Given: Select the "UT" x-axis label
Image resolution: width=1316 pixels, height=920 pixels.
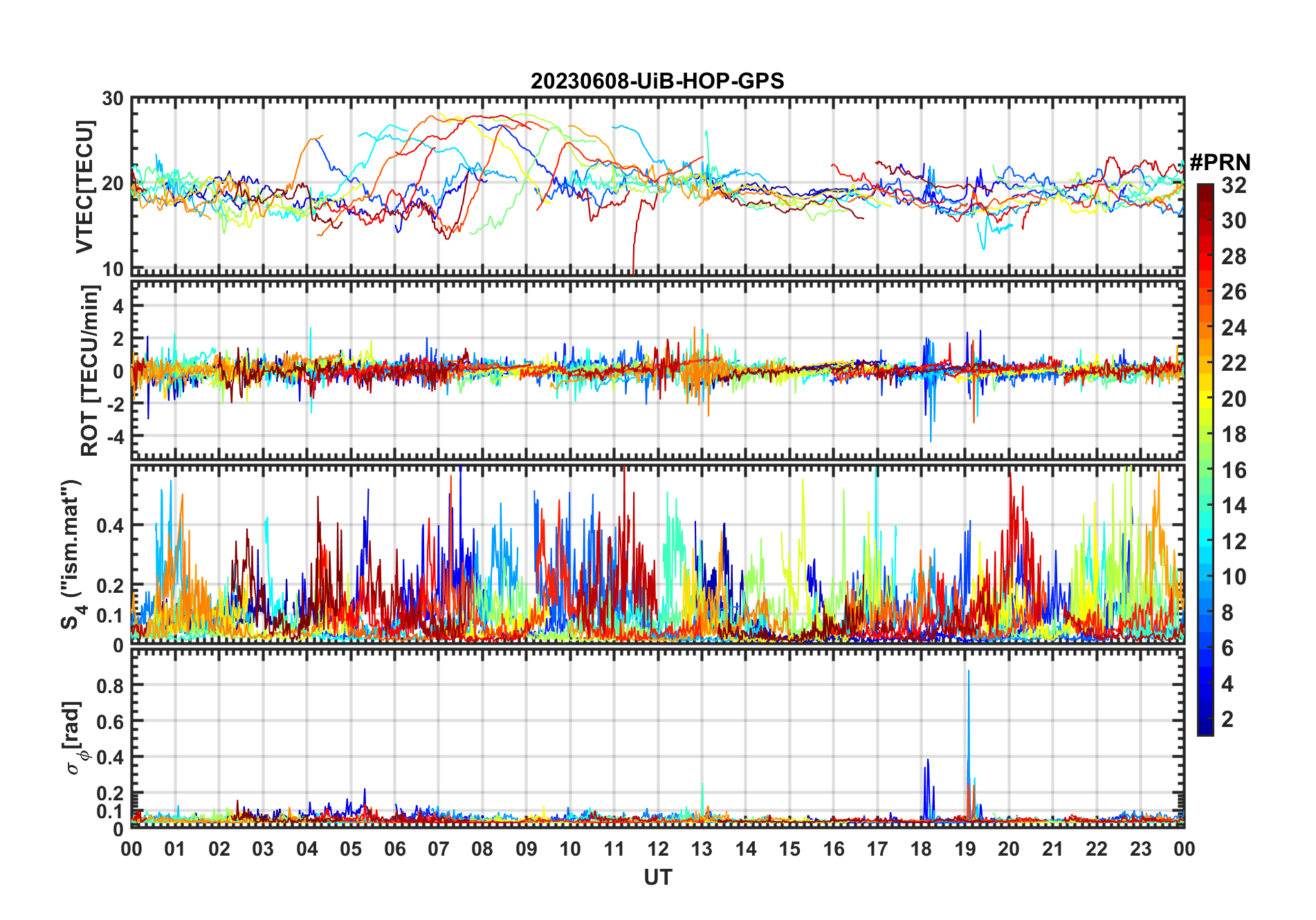Looking at the screenshot, I should tap(658, 877).
